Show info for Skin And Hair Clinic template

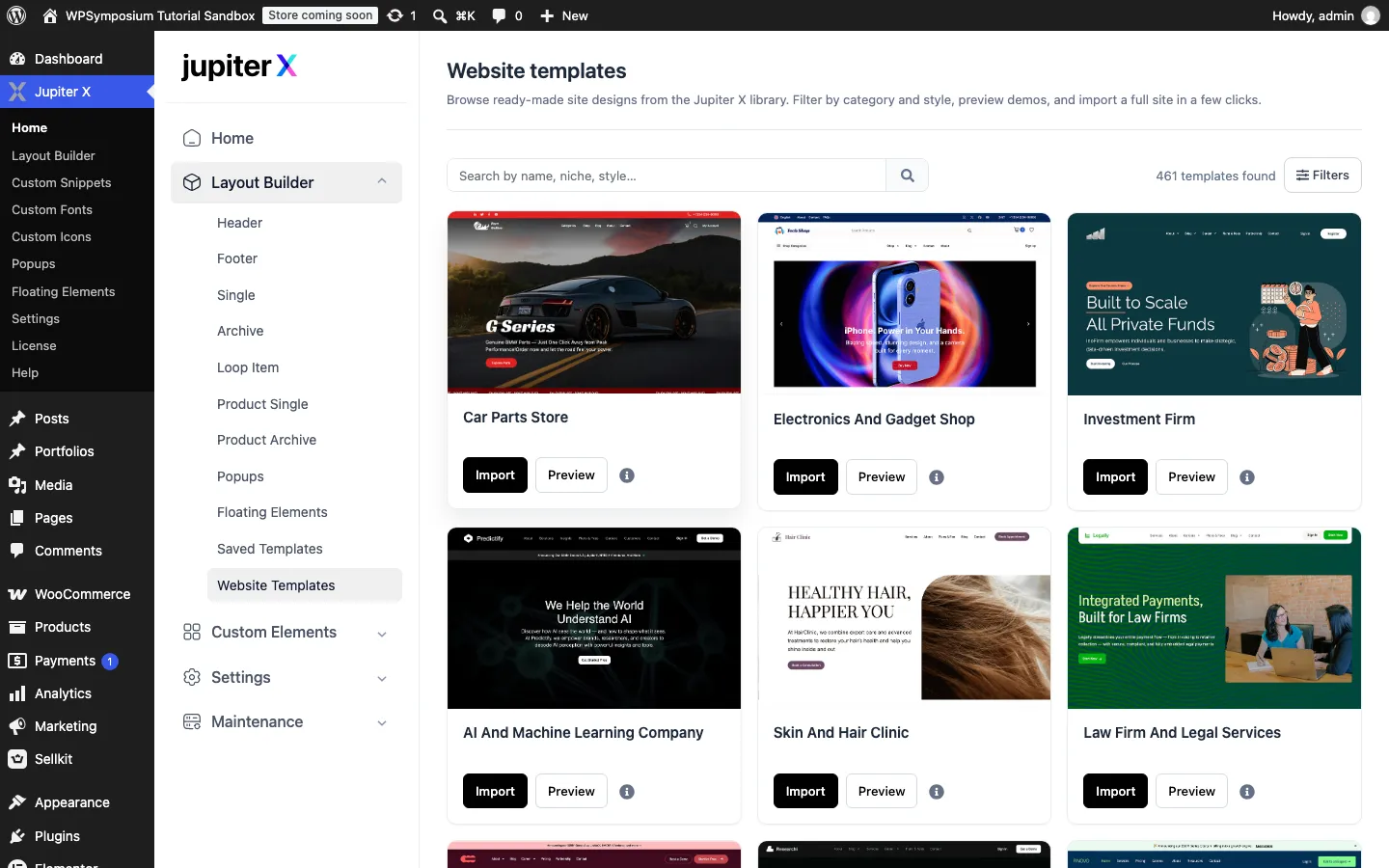(937, 792)
